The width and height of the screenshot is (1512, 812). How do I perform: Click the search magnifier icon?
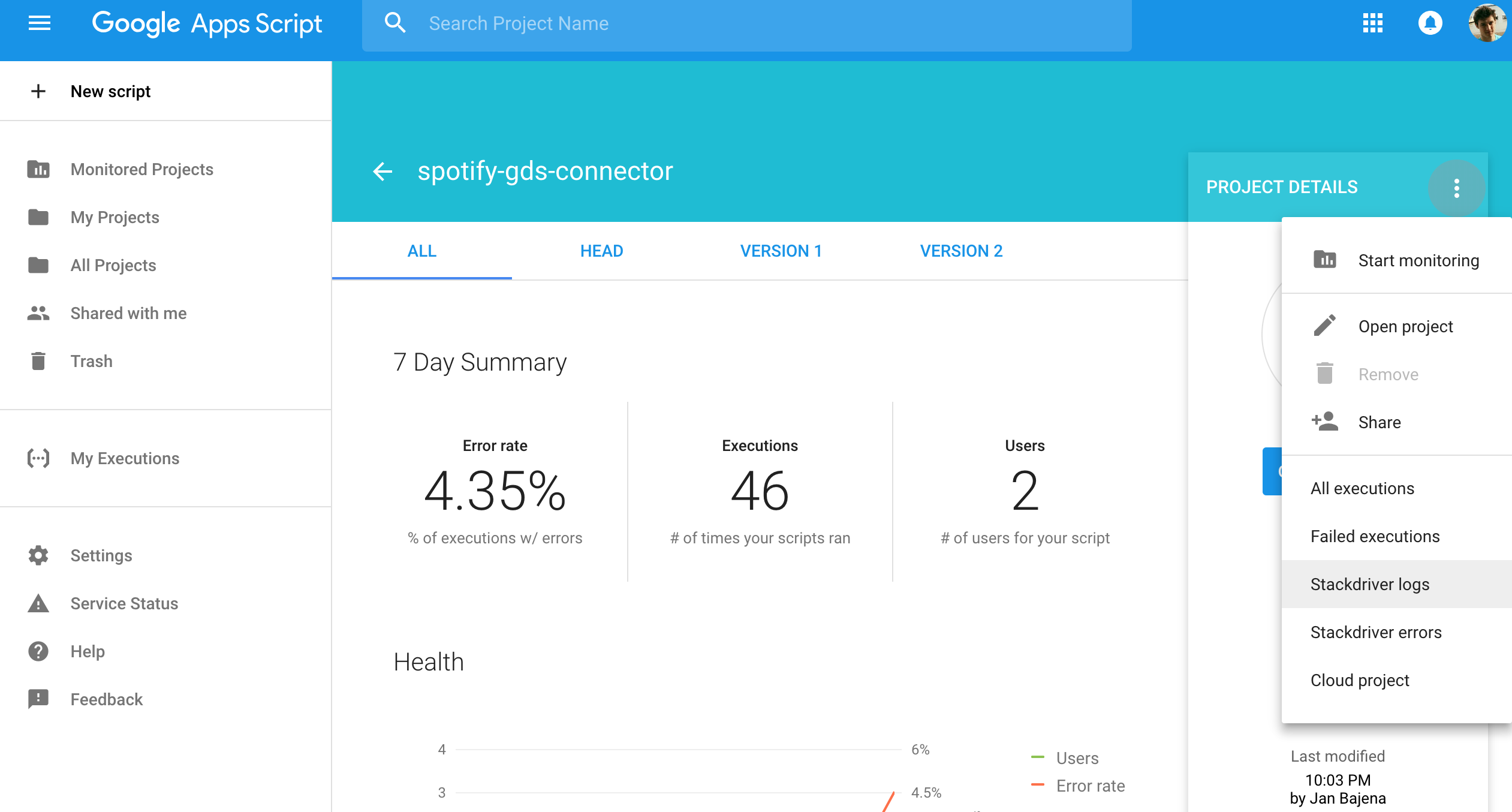[x=395, y=23]
